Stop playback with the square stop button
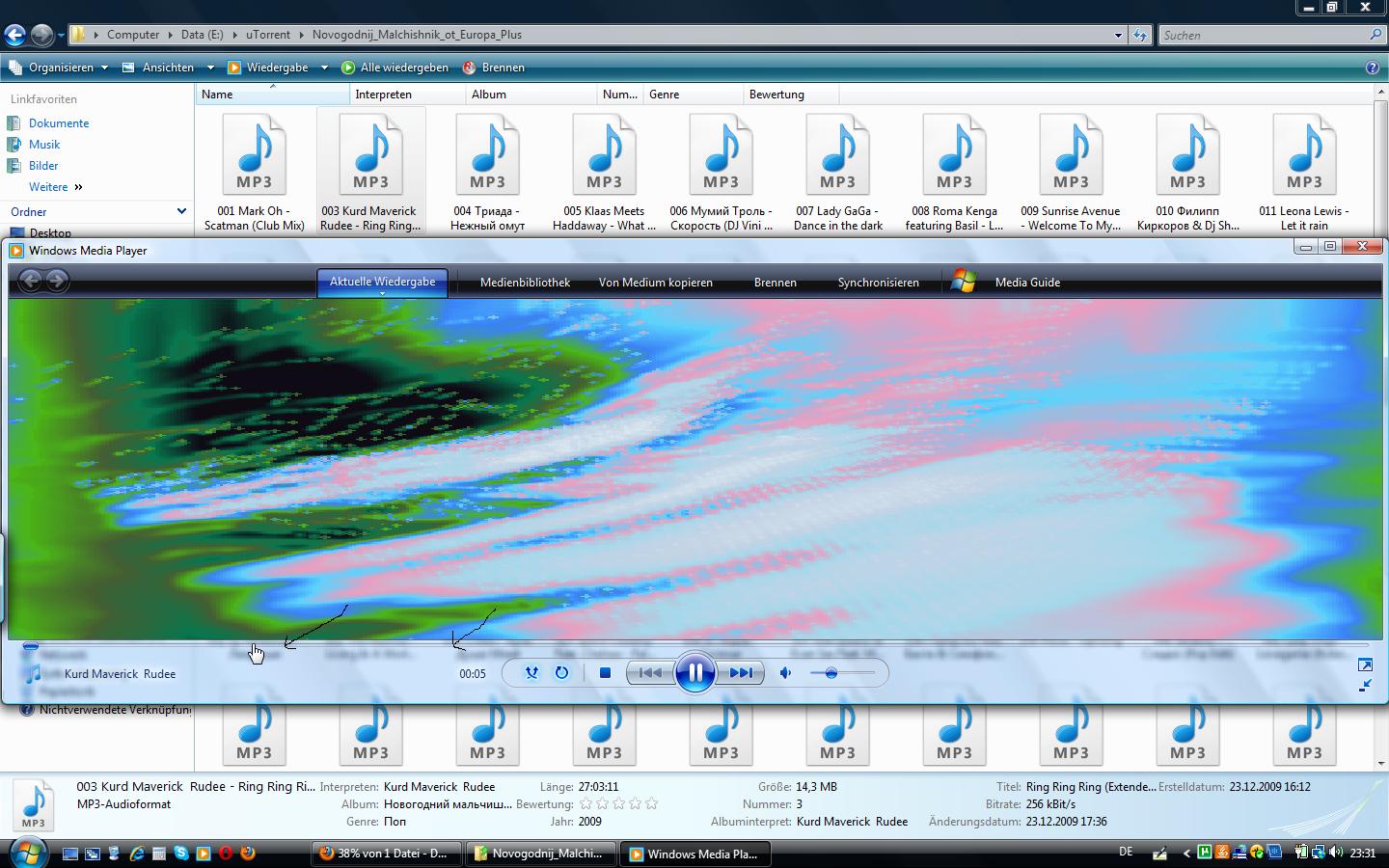 605,673
